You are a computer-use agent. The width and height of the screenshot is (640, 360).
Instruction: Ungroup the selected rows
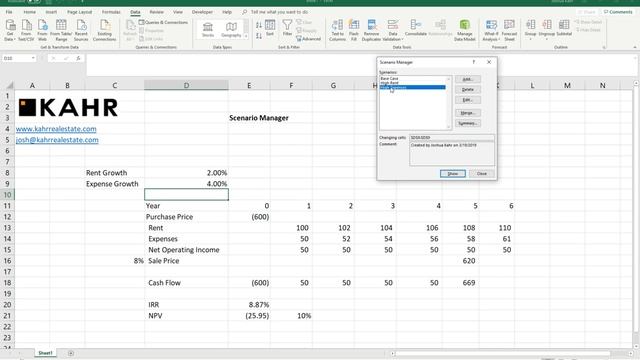coord(547,29)
